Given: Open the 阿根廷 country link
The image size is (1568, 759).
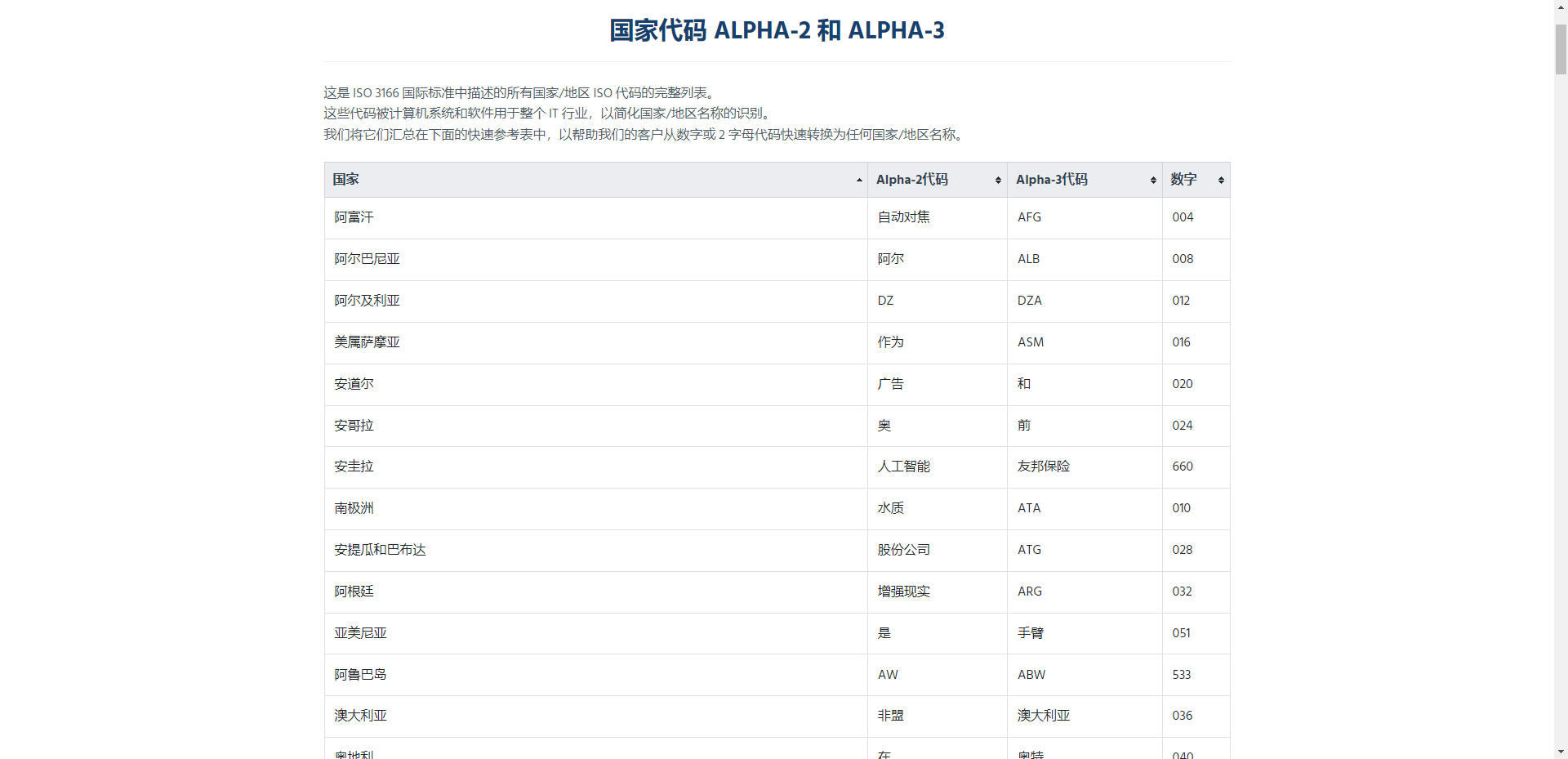Looking at the screenshot, I should click(353, 592).
